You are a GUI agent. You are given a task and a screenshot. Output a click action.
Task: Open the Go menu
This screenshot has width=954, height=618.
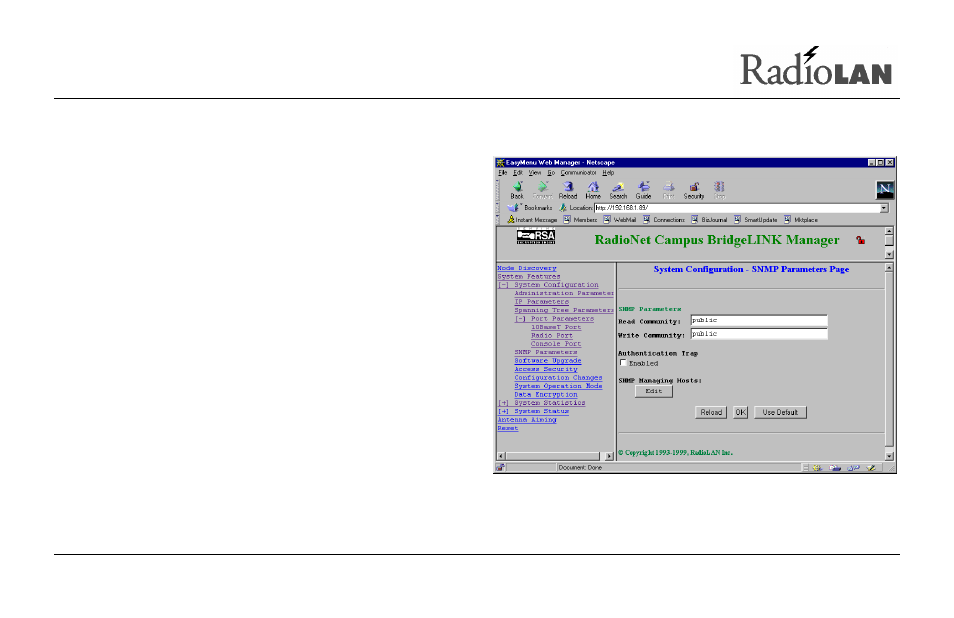[x=551, y=173]
